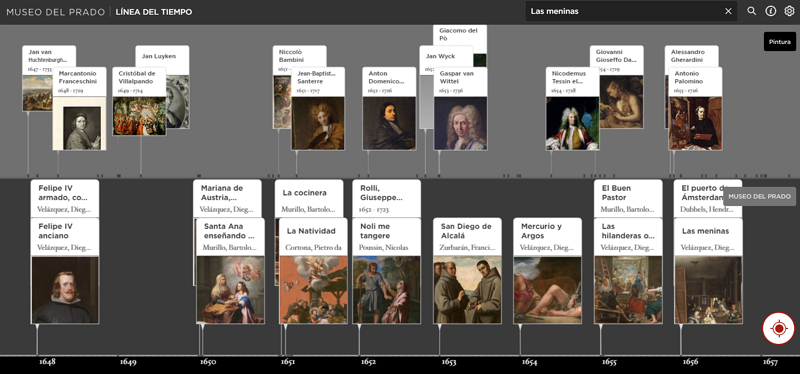
Task: Select the Niccolò Bambini card
Action: click(x=299, y=56)
